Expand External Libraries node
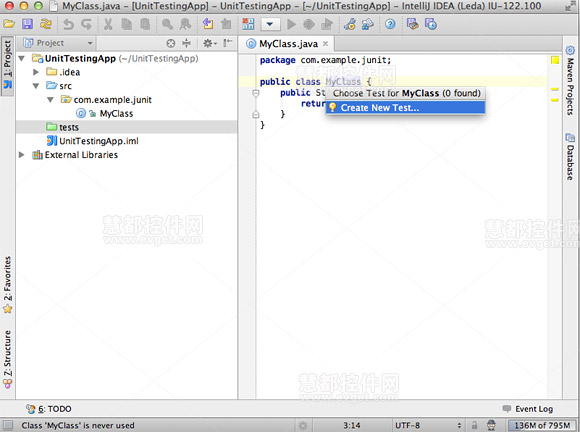The width and height of the screenshot is (580, 432). click(x=21, y=155)
